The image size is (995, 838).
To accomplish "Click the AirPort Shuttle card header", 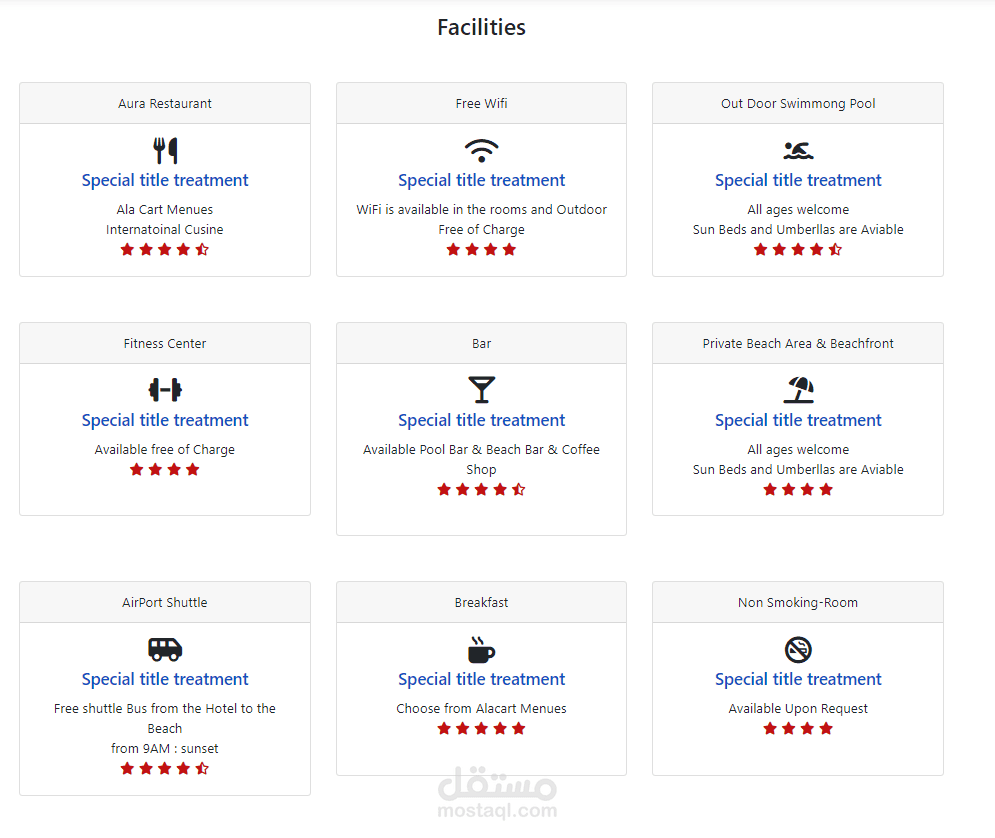I will tap(165, 603).
